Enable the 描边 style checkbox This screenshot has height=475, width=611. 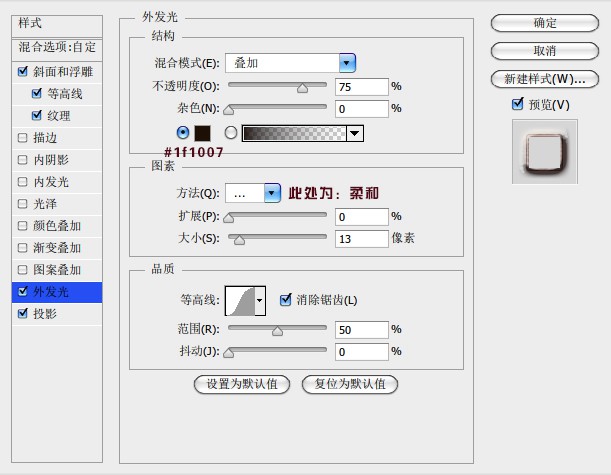pos(23,138)
